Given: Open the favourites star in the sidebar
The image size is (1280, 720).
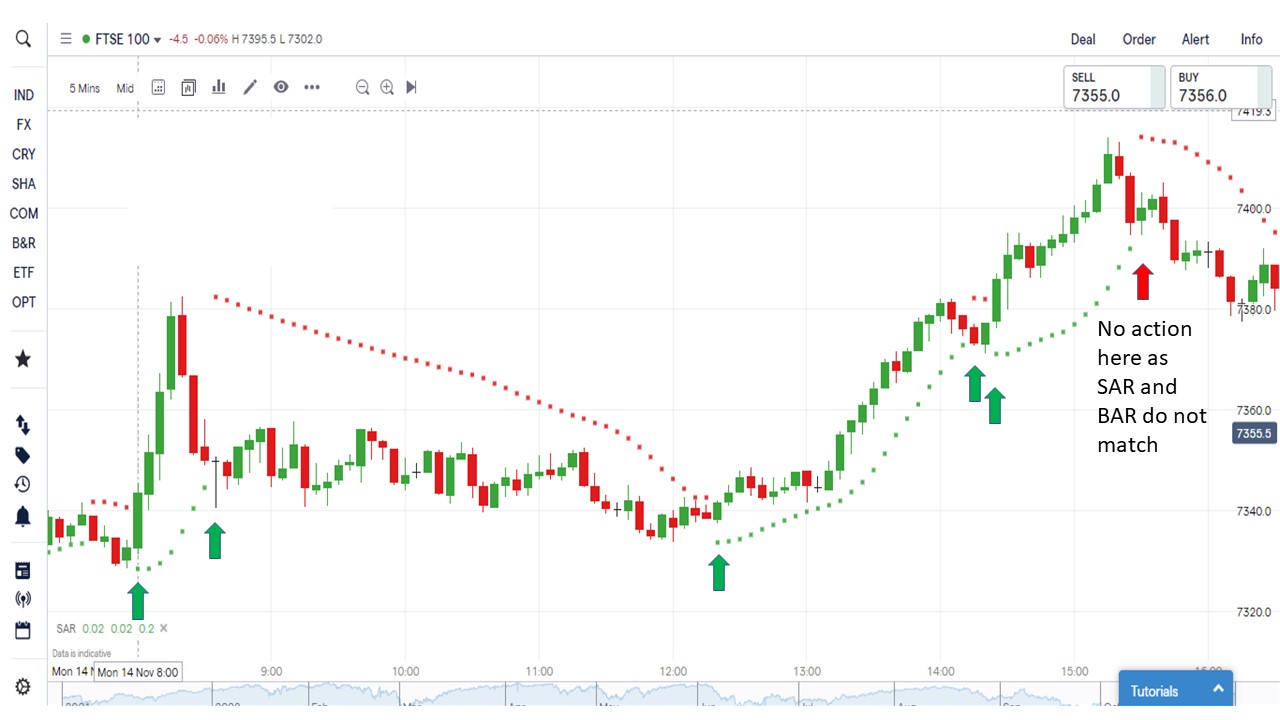Looking at the screenshot, I should pos(23,359).
